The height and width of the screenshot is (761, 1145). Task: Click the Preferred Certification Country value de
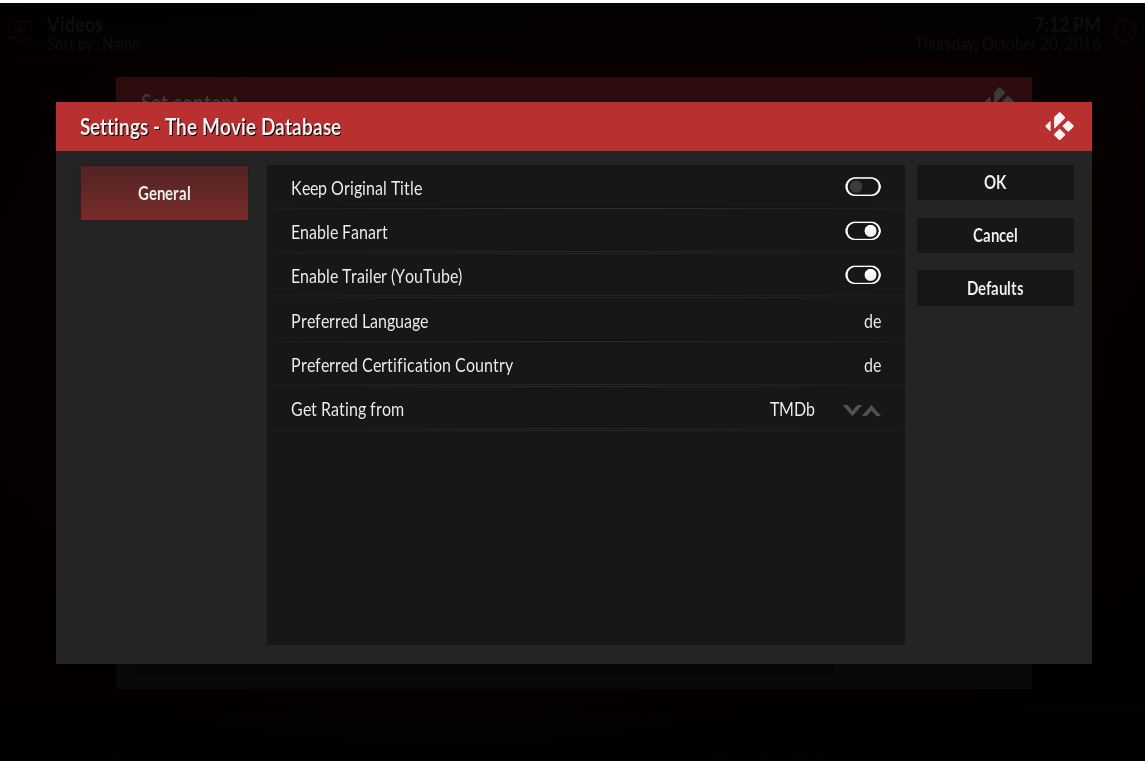pos(872,365)
